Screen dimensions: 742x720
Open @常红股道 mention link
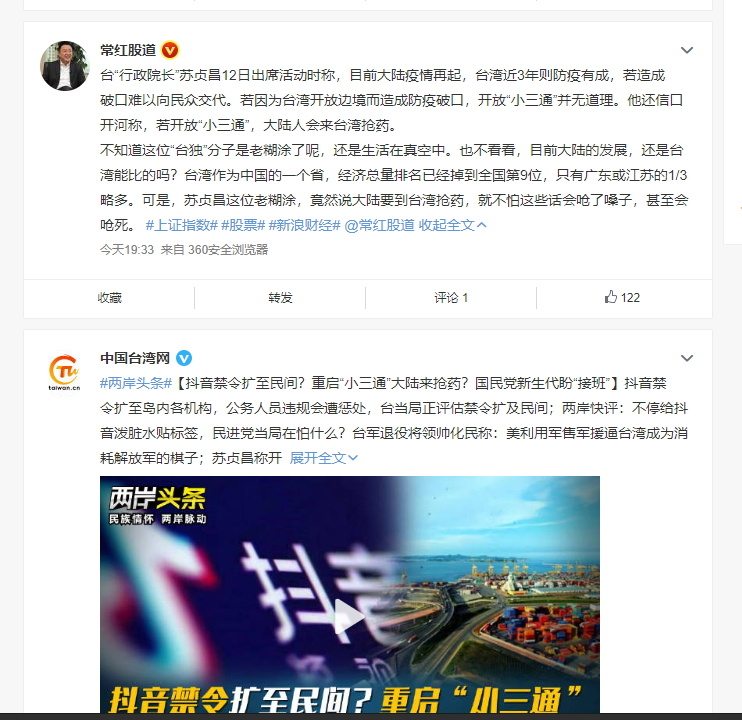click(380, 225)
